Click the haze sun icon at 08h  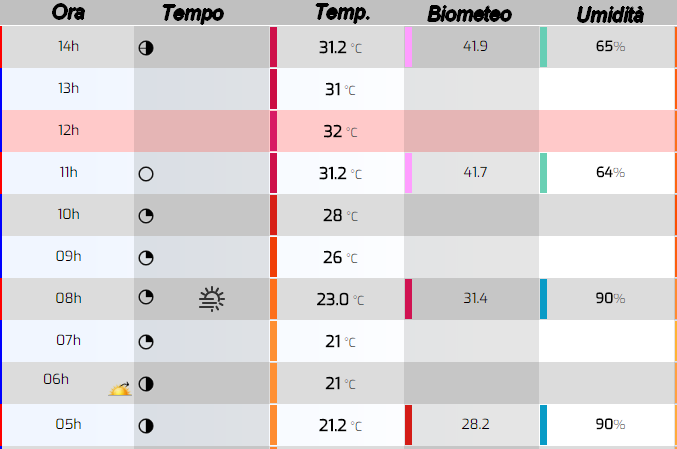[x=212, y=299]
